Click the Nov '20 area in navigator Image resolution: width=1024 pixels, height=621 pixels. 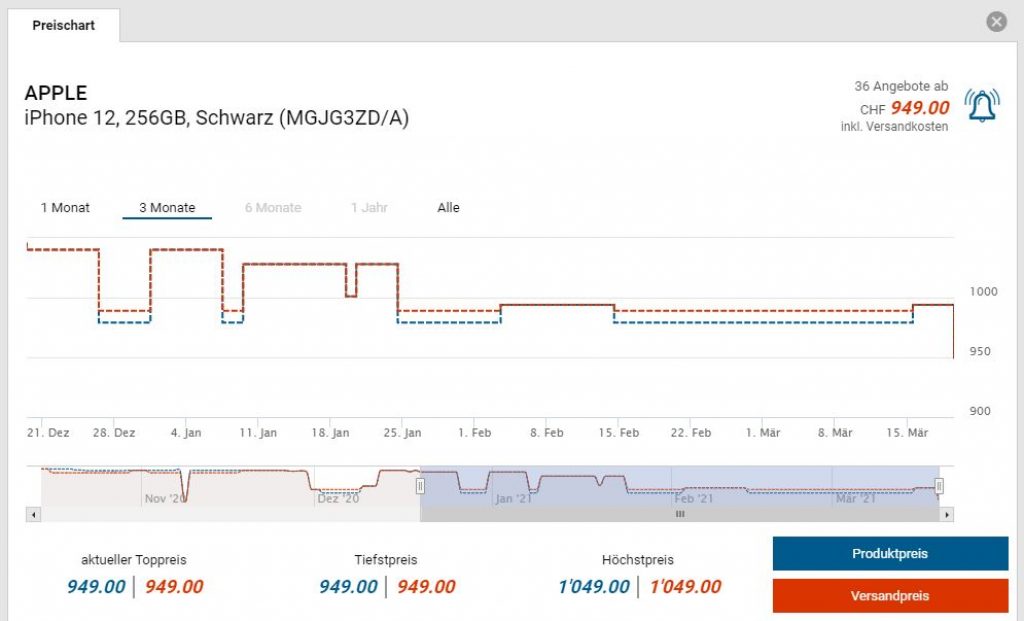165,497
